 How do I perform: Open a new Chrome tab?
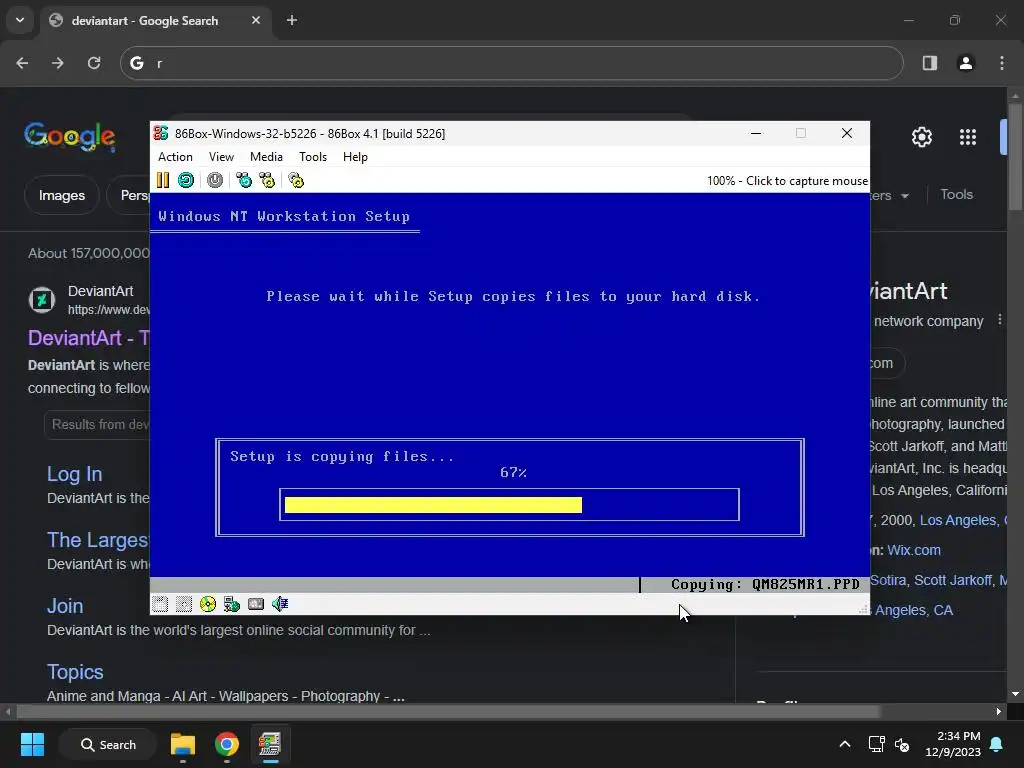[x=292, y=20]
